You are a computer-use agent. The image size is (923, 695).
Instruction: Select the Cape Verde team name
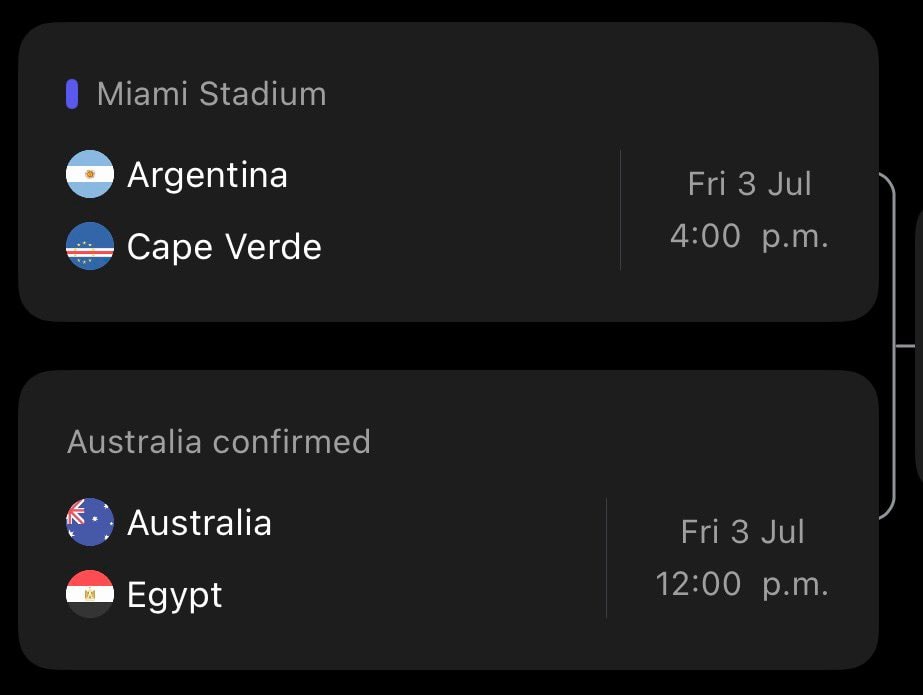click(x=224, y=247)
